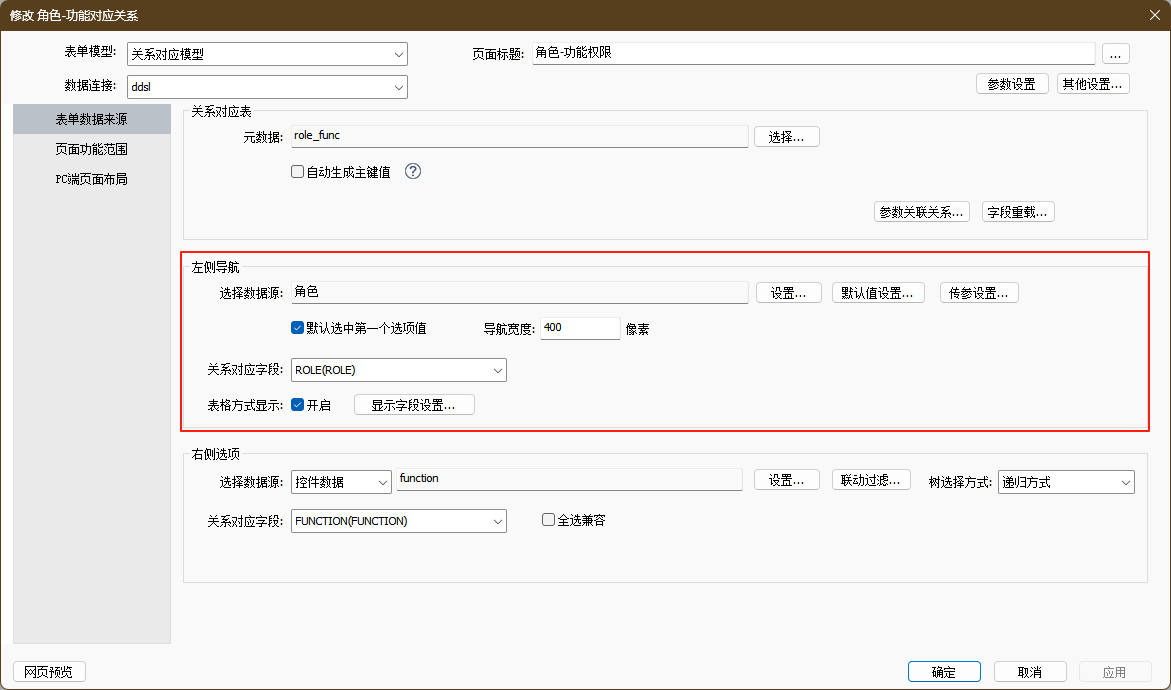This screenshot has width=1171, height=690.
Task: Expand the 树选择方式 递归方式 dropdown
Action: tap(1066, 482)
